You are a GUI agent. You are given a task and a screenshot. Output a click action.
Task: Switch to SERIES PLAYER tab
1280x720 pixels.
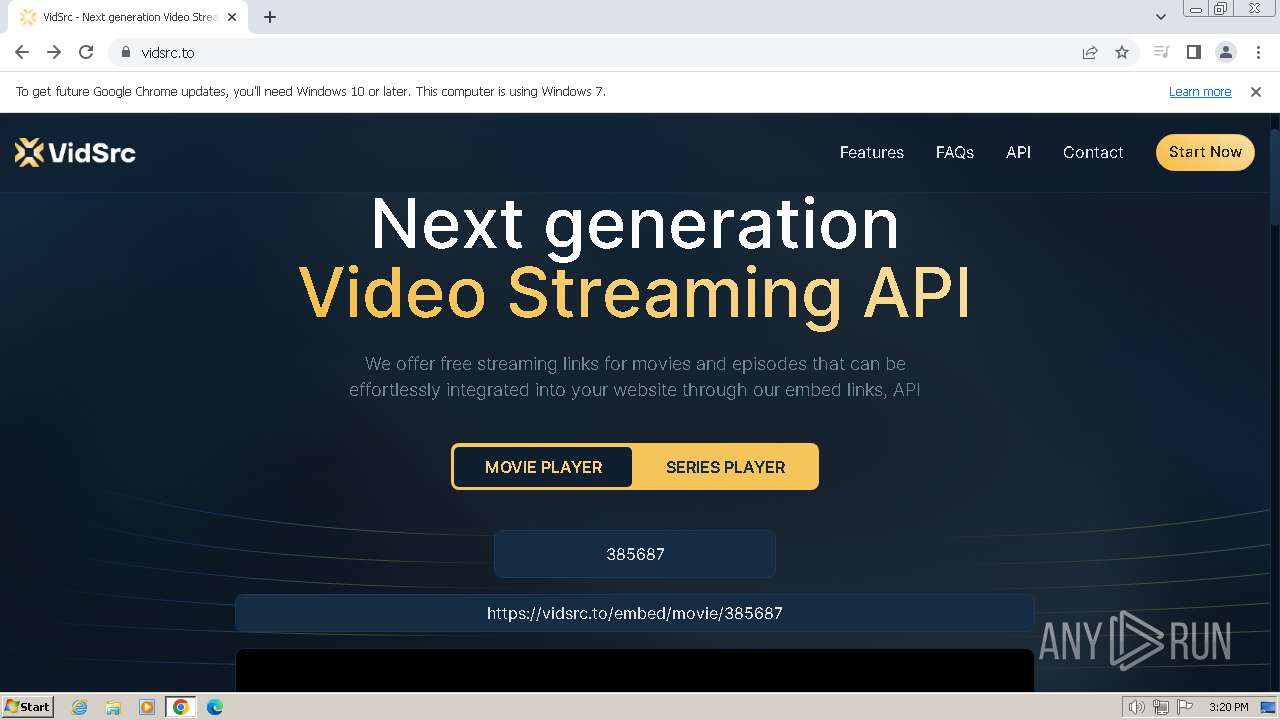725,467
